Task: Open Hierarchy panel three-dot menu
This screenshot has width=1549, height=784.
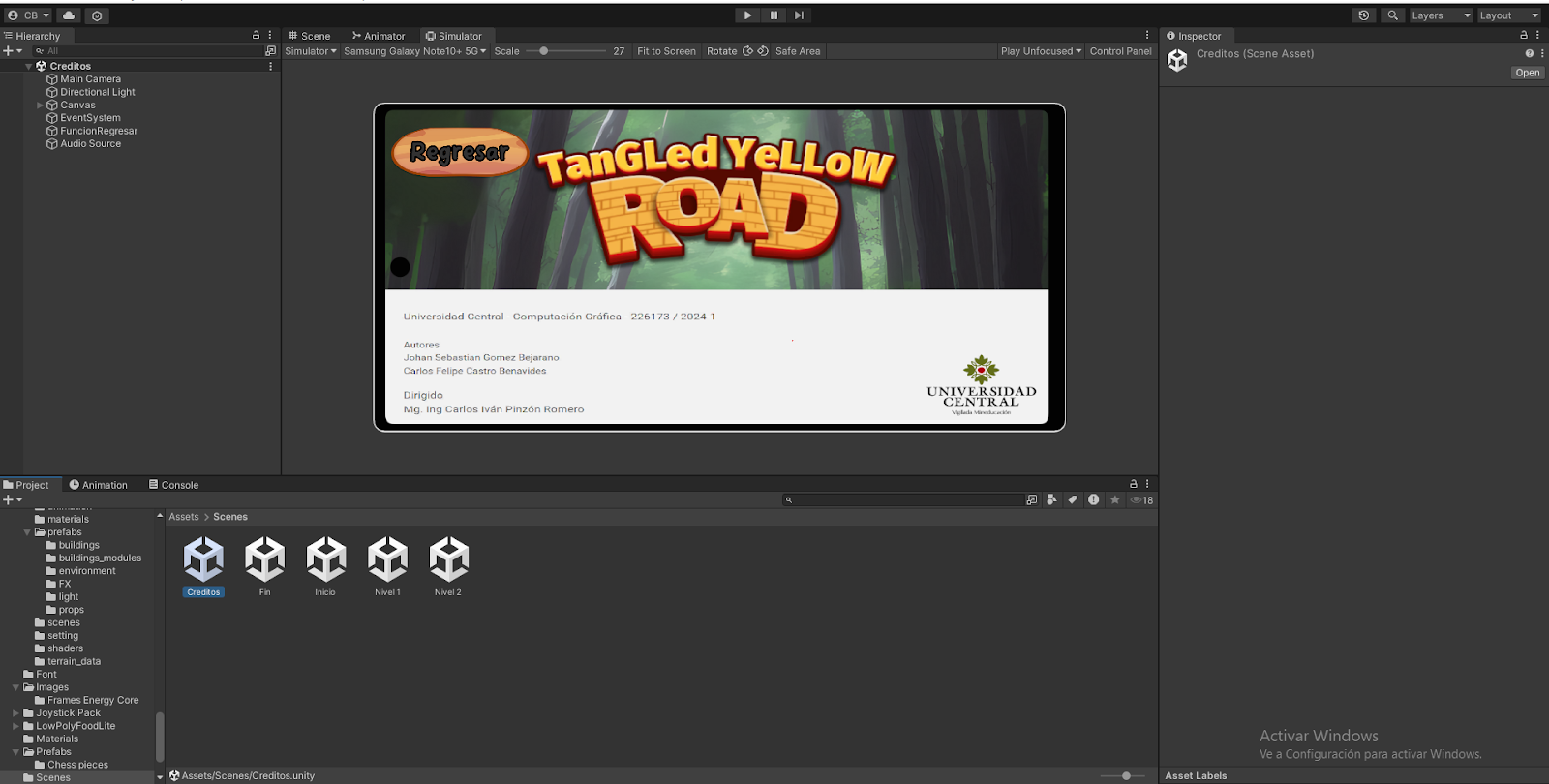Action: (x=270, y=35)
